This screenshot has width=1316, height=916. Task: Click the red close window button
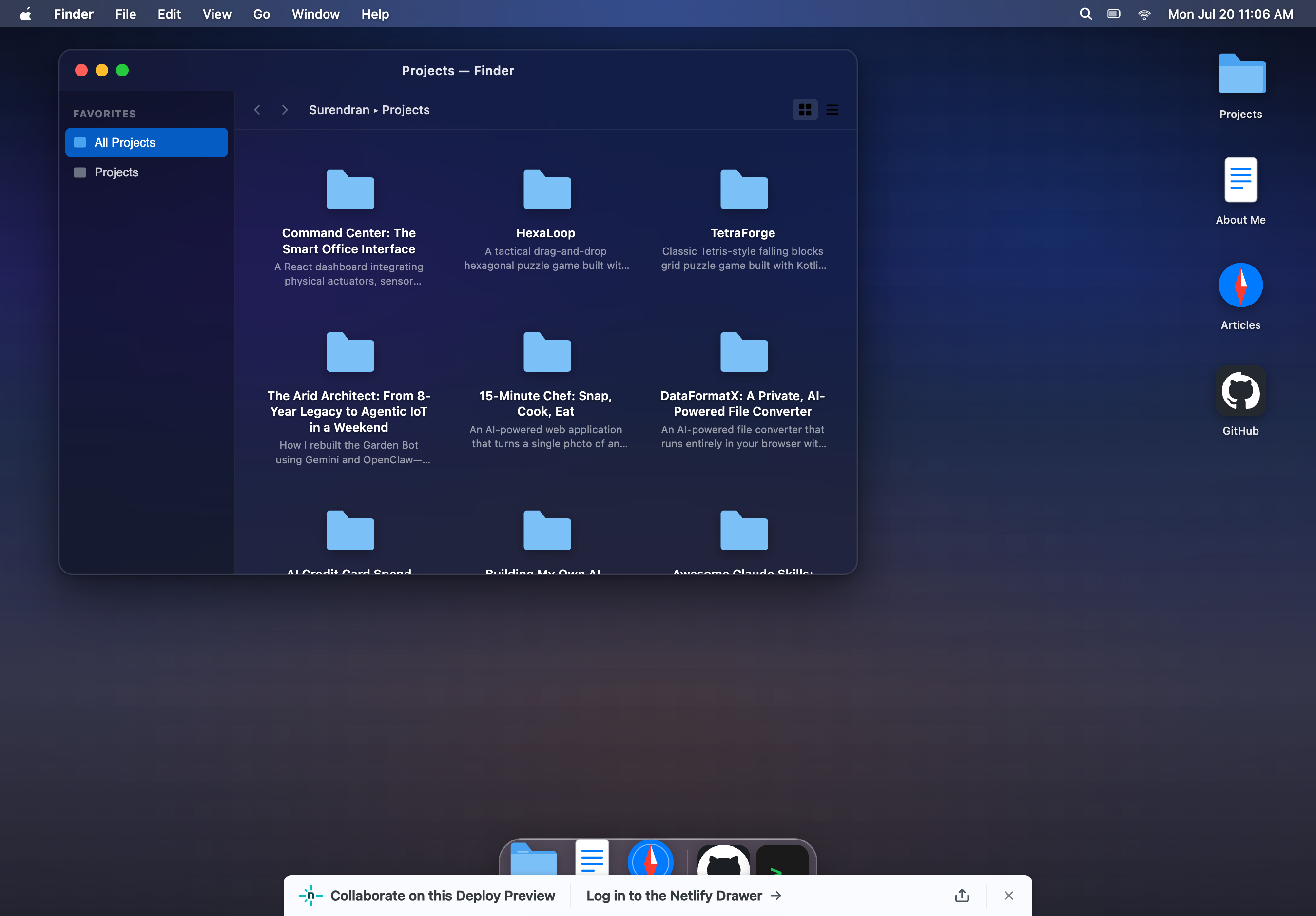pos(81,71)
